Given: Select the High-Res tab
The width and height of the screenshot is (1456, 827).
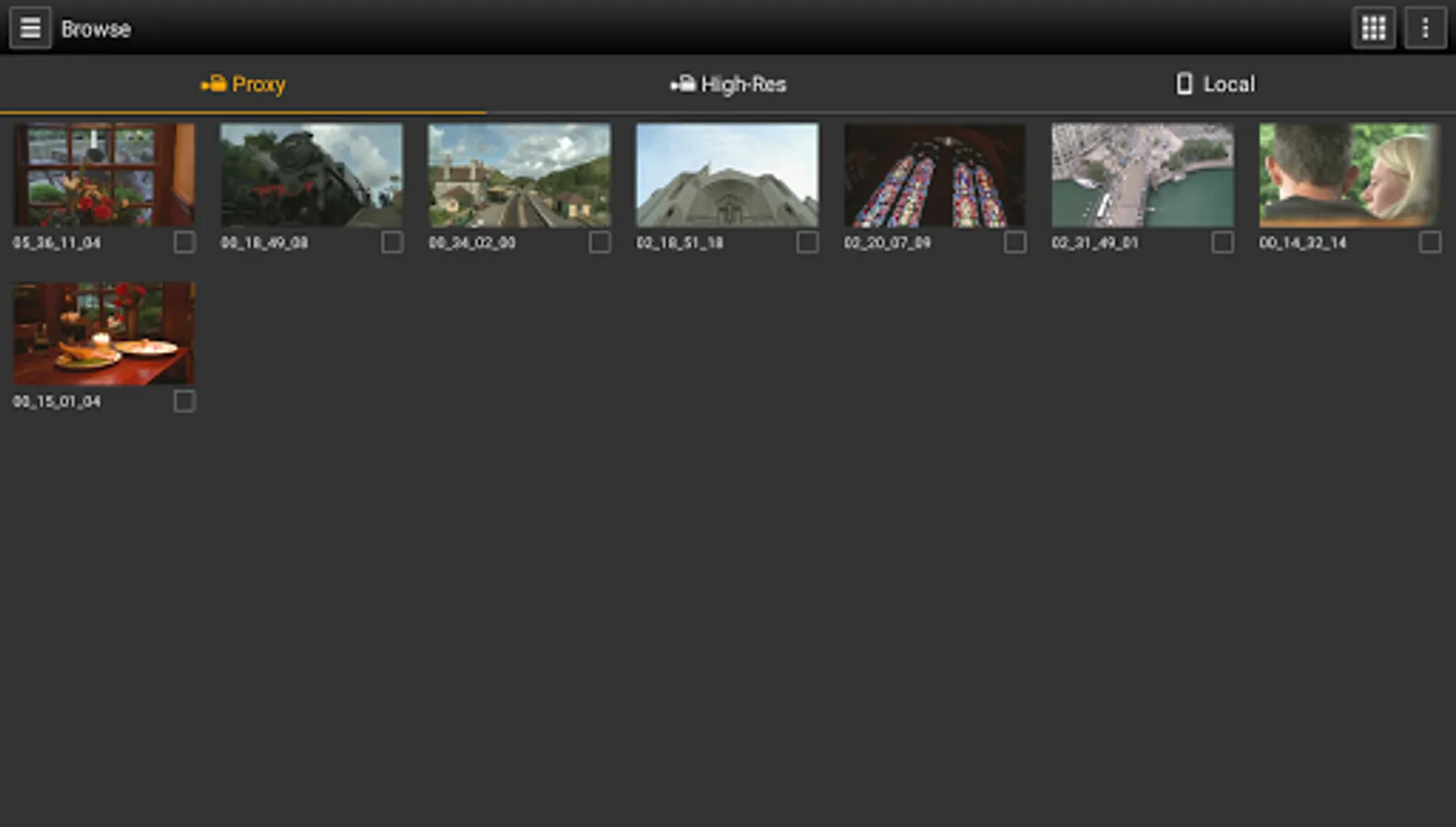Looking at the screenshot, I should [728, 84].
